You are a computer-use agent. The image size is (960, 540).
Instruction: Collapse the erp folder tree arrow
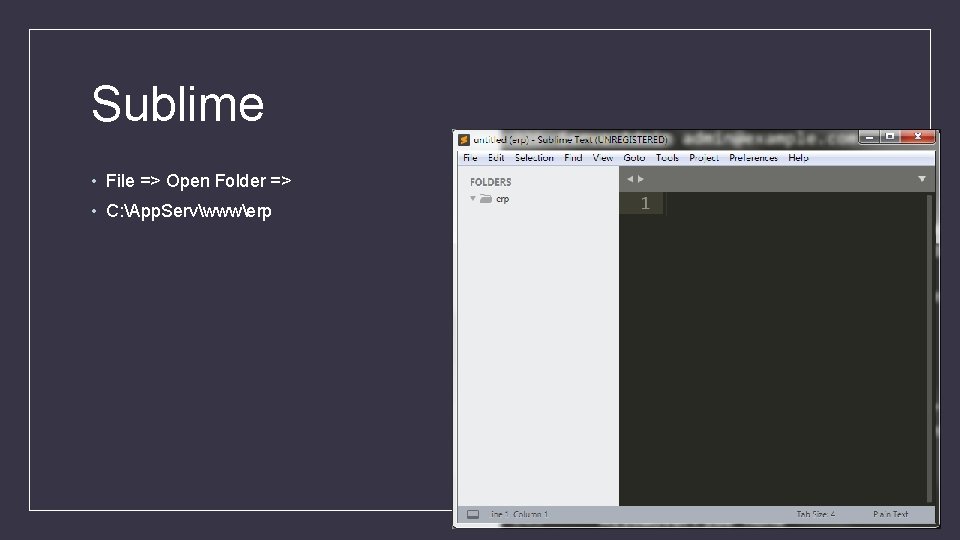(473, 198)
